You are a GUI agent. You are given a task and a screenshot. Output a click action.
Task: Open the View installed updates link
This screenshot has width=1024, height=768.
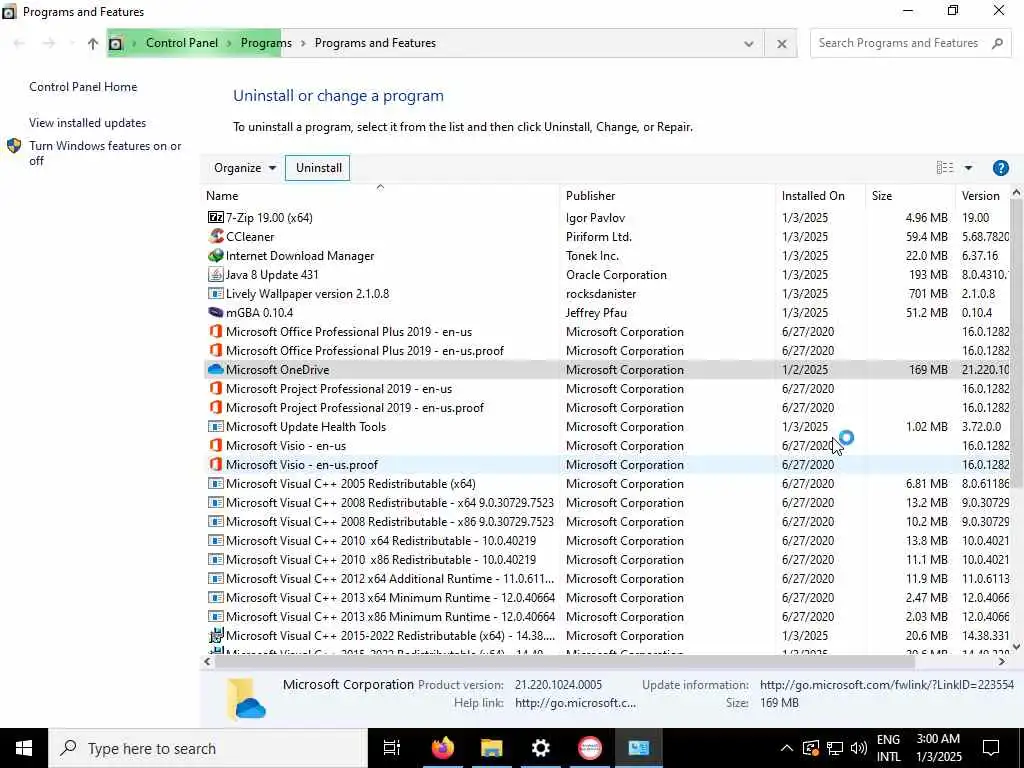pos(88,123)
